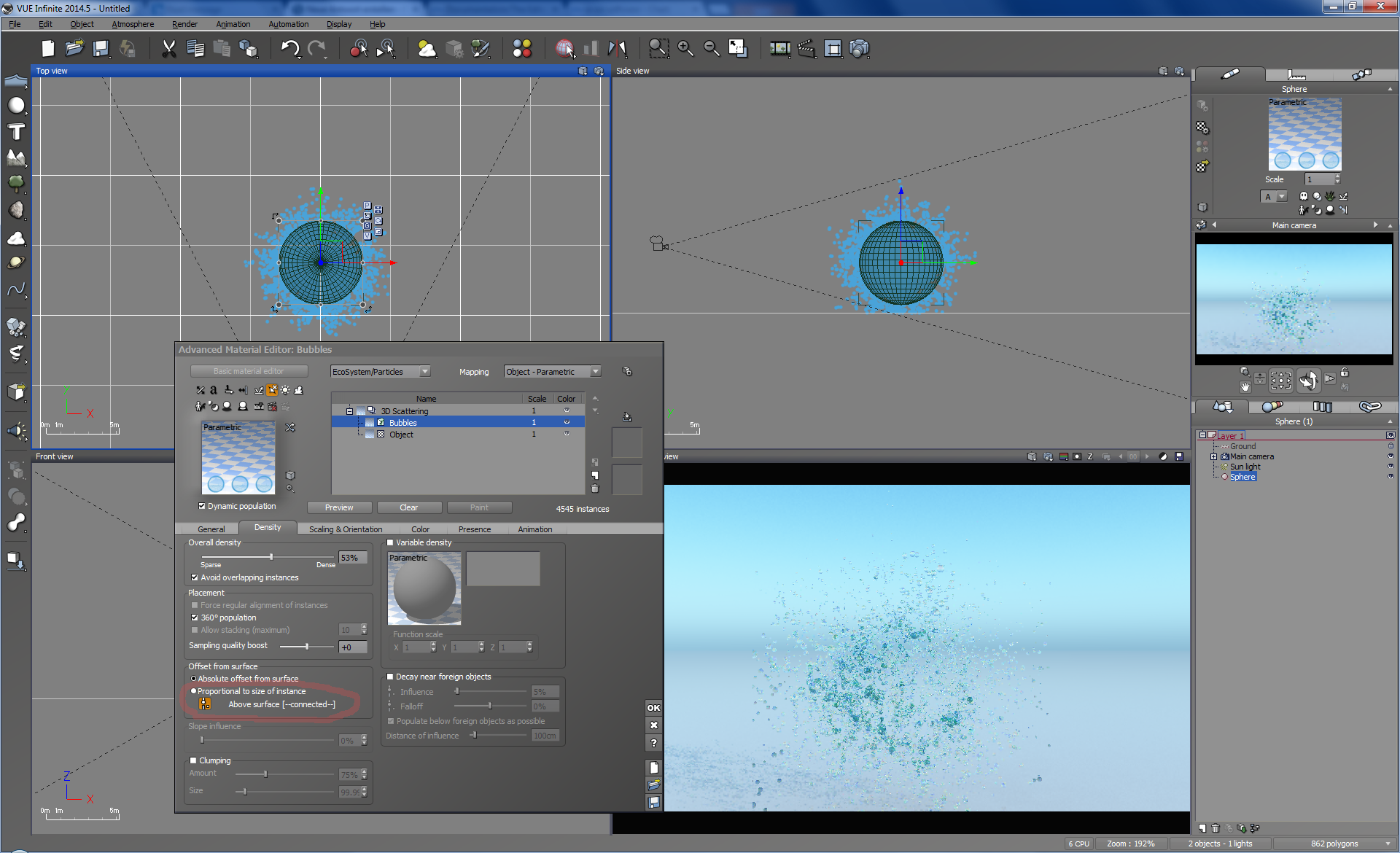Viewport: 1400px width, 853px height.
Task: Select the Text tool in left toolbar
Action: (16, 132)
